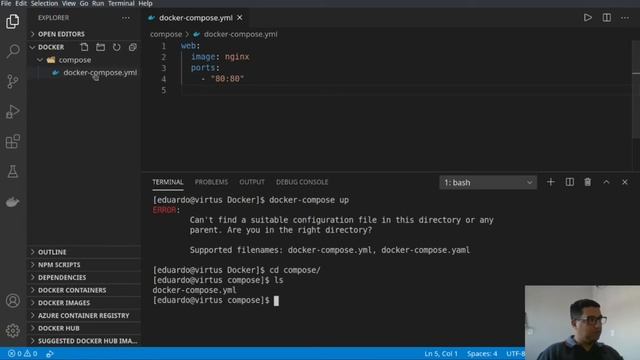The height and width of the screenshot is (360, 640).
Task: Expand the DOCKER CONTAINERS section
Action: (x=84, y=290)
